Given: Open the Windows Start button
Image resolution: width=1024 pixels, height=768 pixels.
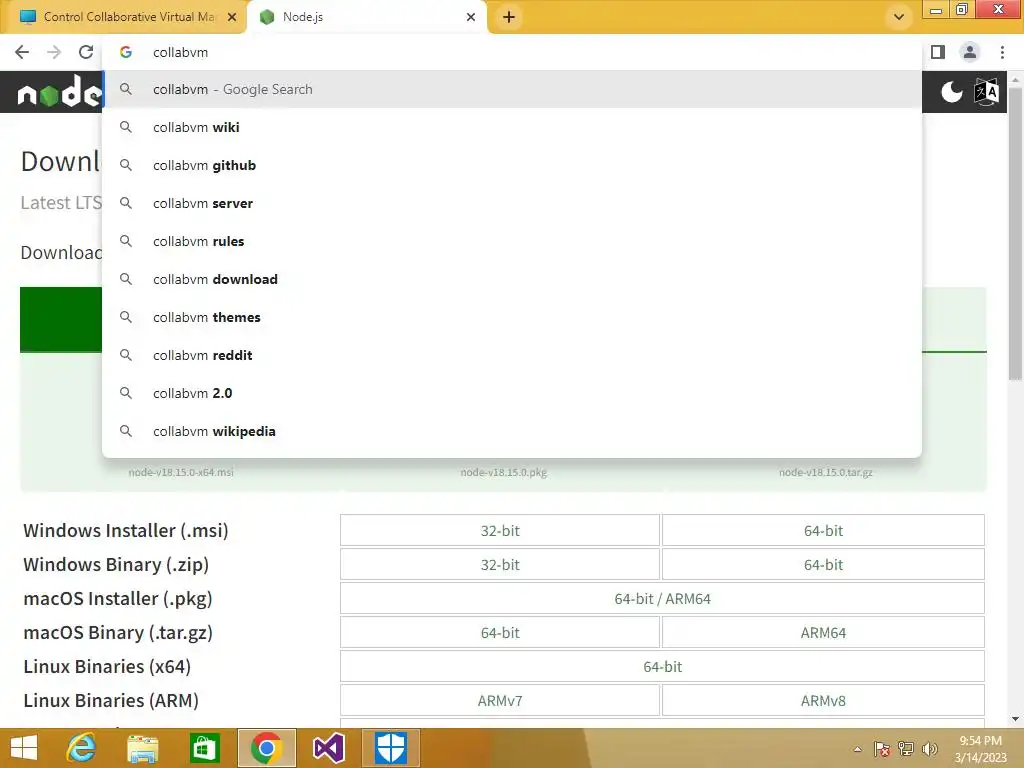Looking at the screenshot, I should coord(24,748).
